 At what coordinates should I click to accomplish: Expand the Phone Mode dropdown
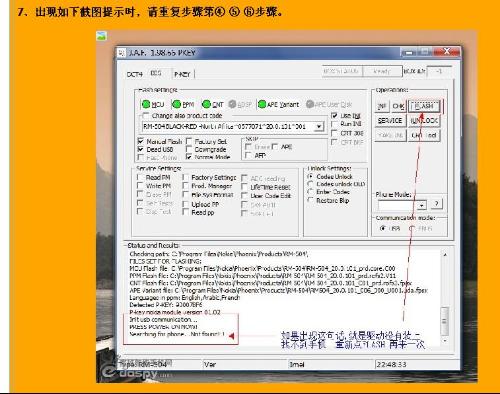[422, 205]
